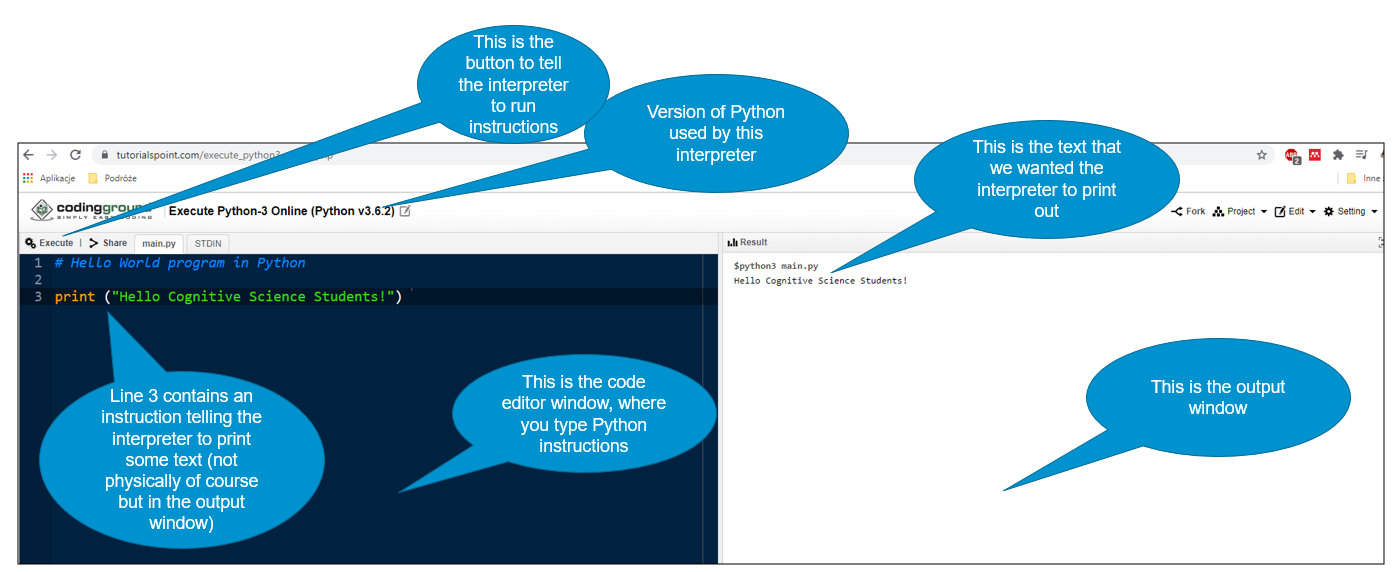Click the edit title pencil icon
This screenshot has height=572, width=1397.
tap(405, 211)
